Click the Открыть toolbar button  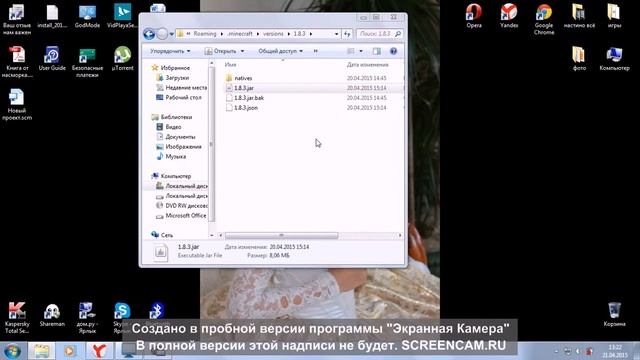tap(221, 51)
